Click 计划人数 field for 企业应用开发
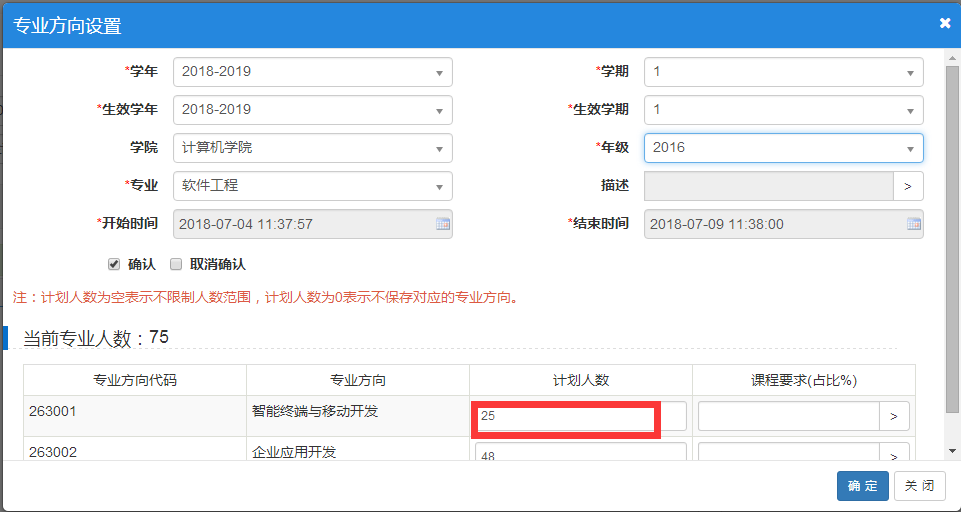 [x=580, y=453]
